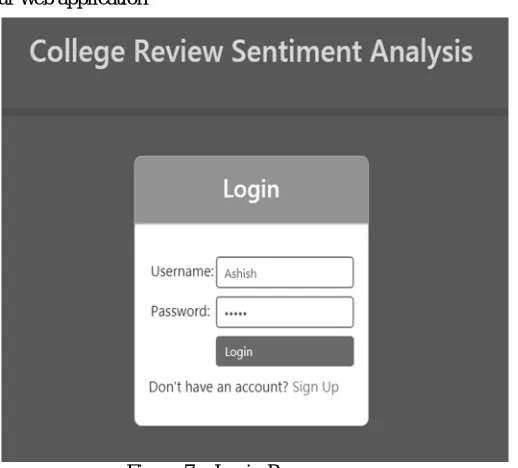
Task: Open the Sign Up link
Action: coord(315,388)
